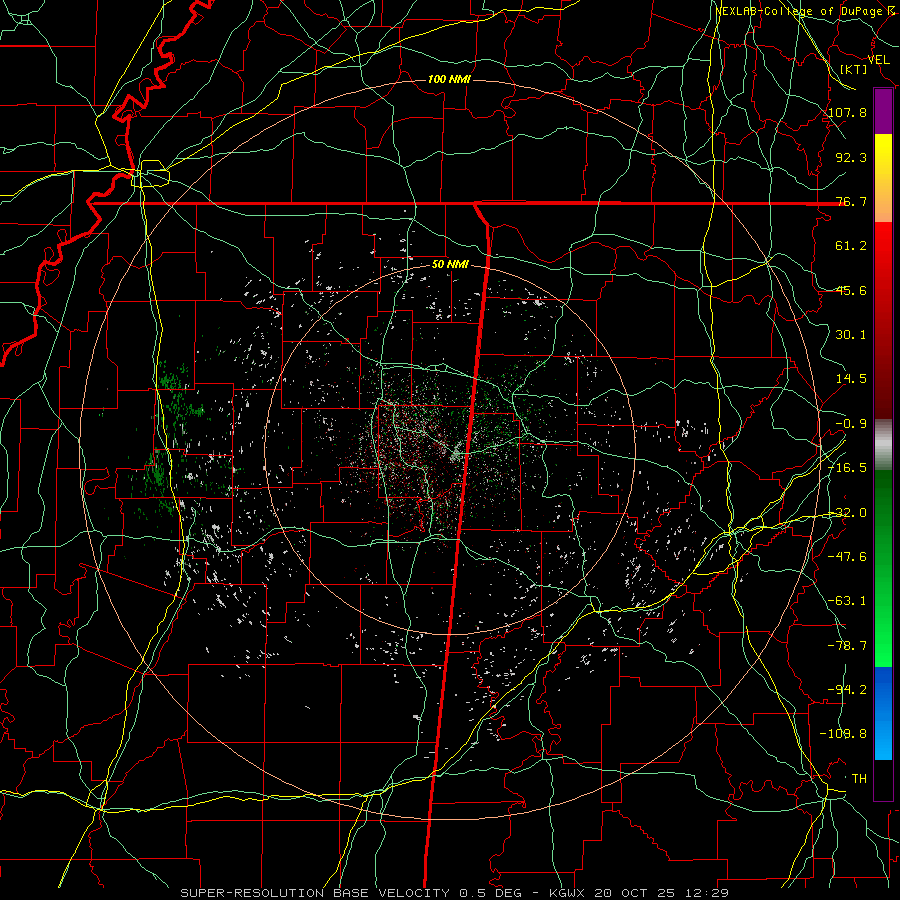Screen dimensions: 900x900
Task: Click the [KT] units label
Action: [x=854, y=69]
